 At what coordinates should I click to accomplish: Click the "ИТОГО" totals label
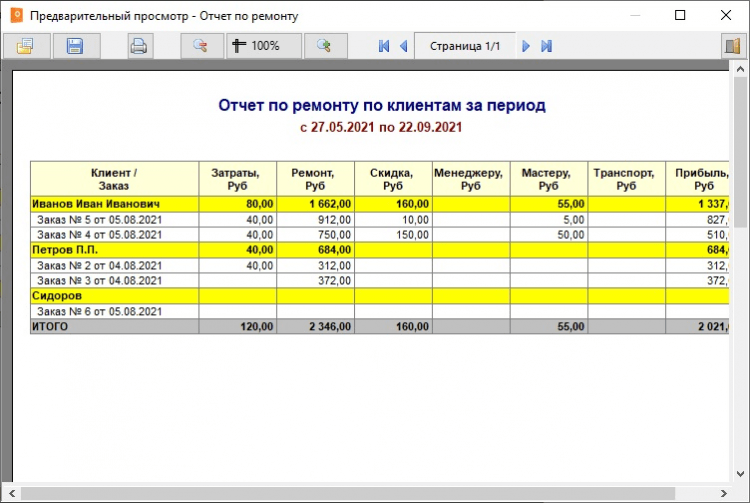[x=50, y=327]
